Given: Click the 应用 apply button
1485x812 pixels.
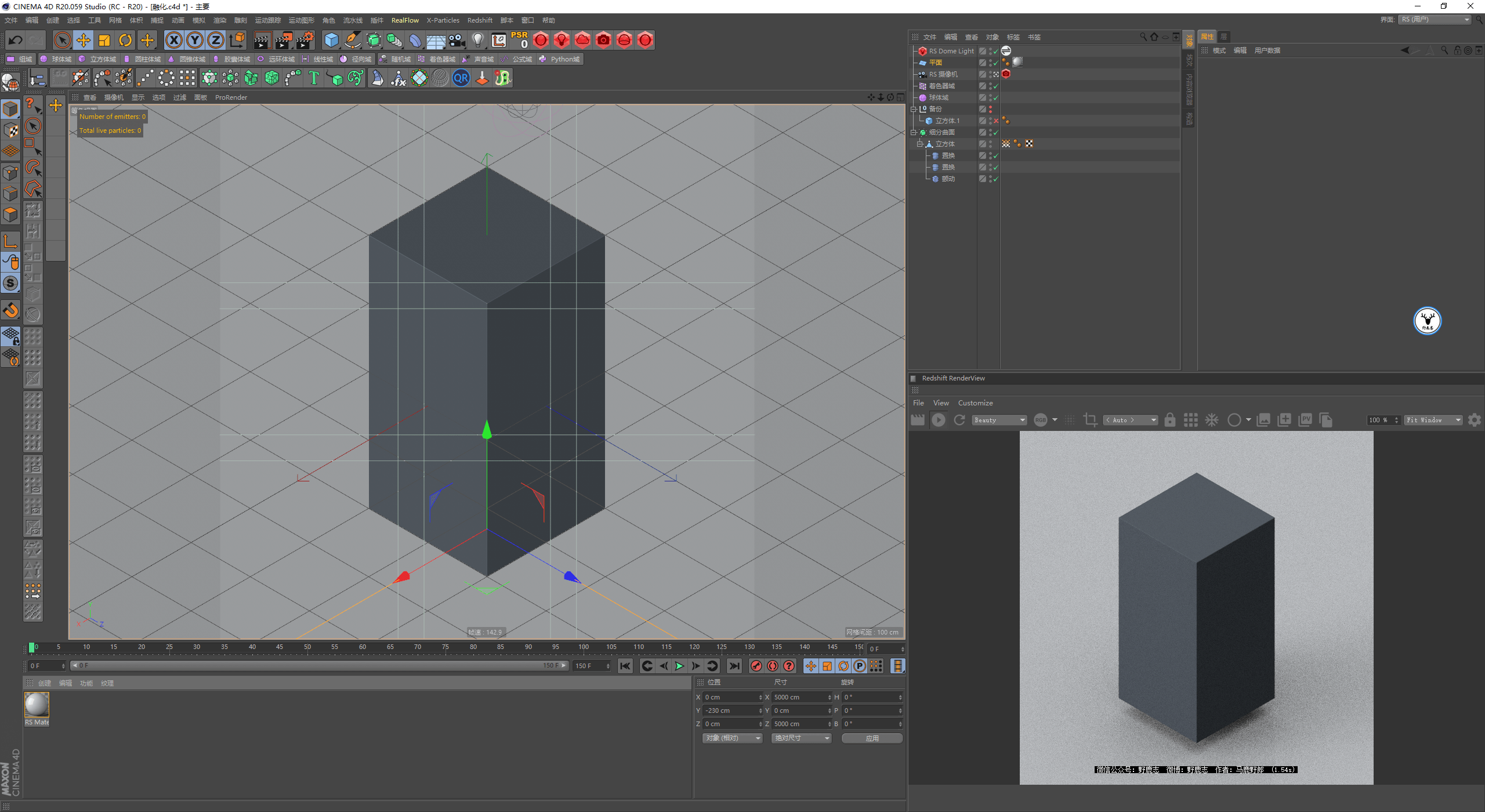Looking at the screenshot, I should pyautogui.click(x=872, y=738).
